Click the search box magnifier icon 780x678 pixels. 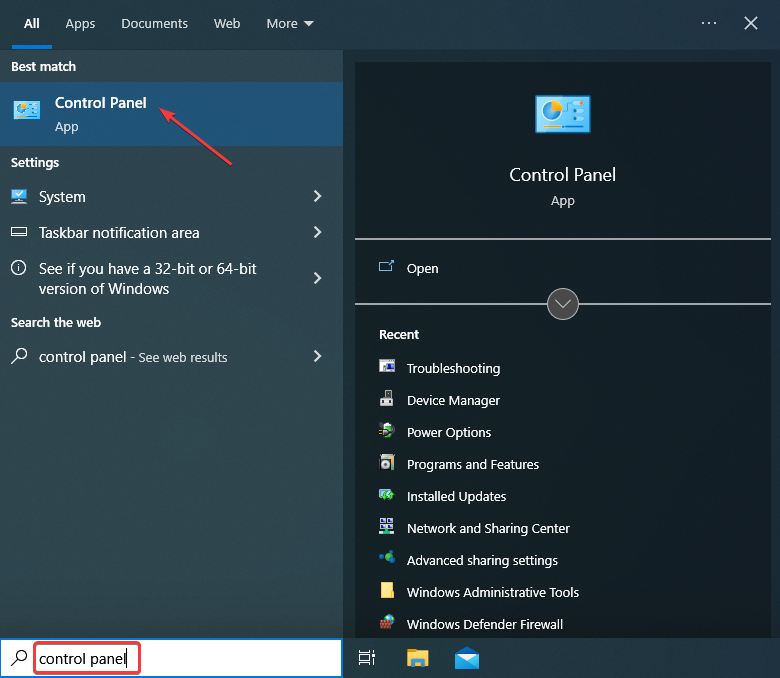click(19, 658)
